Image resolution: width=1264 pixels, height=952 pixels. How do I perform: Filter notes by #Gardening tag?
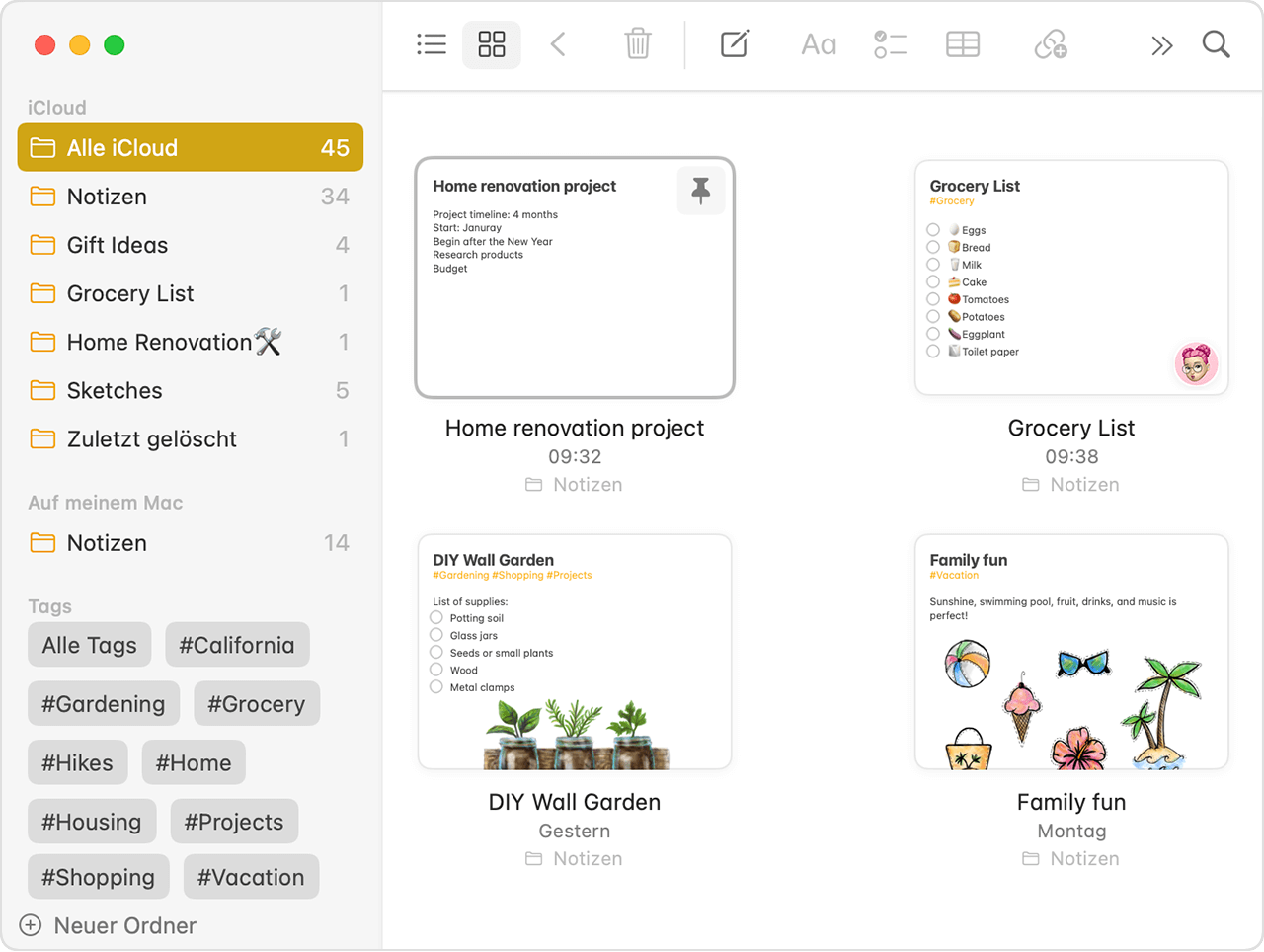104,704
